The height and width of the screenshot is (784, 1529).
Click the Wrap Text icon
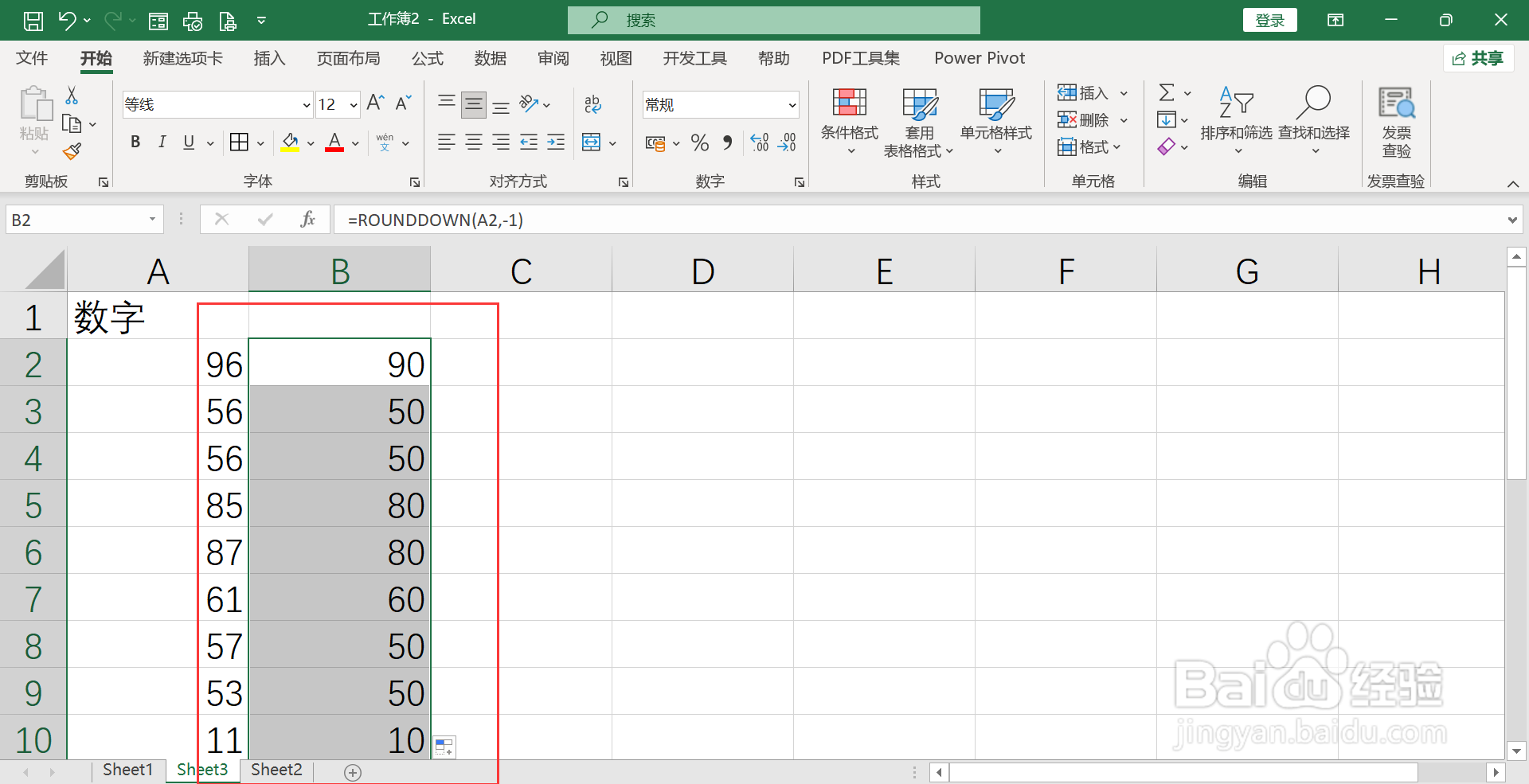[x=592, y=104]
